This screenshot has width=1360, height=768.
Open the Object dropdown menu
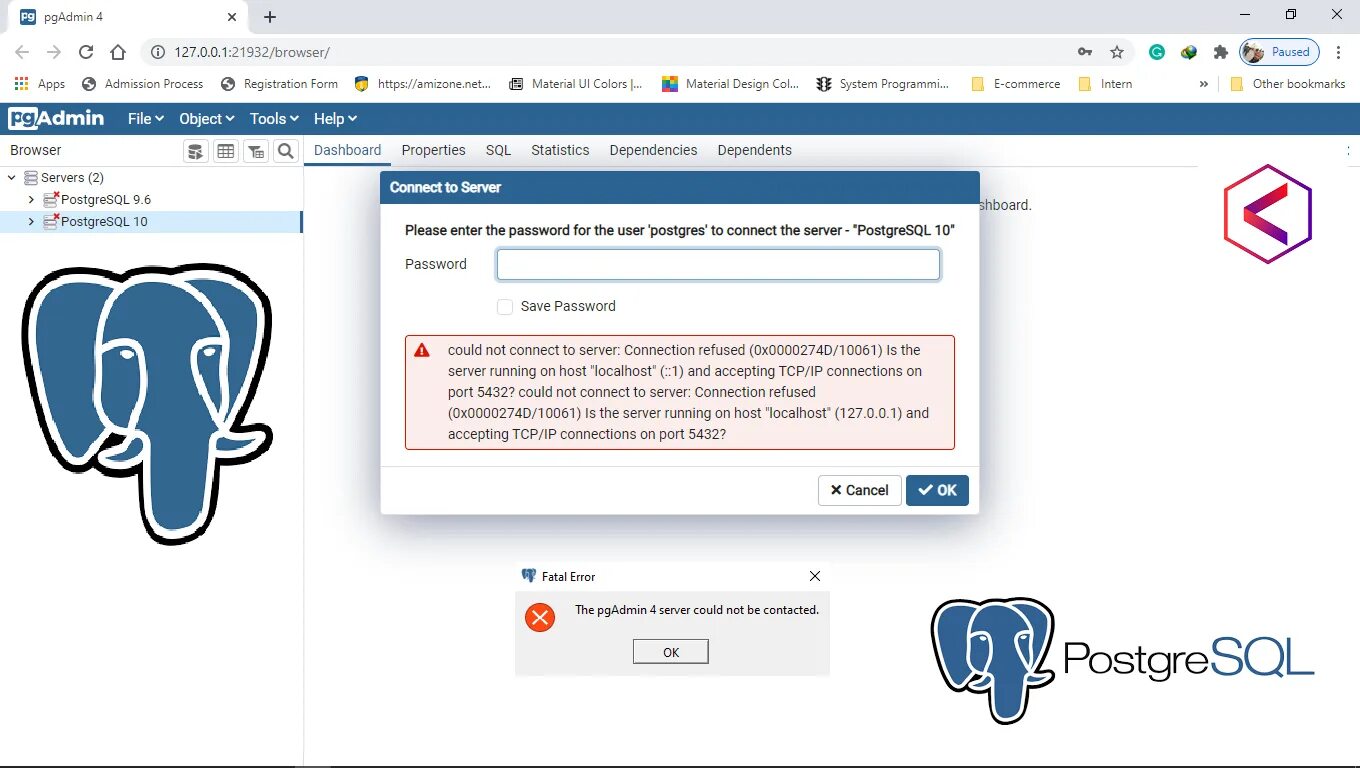pyautogui.click(x=206, y=118)
